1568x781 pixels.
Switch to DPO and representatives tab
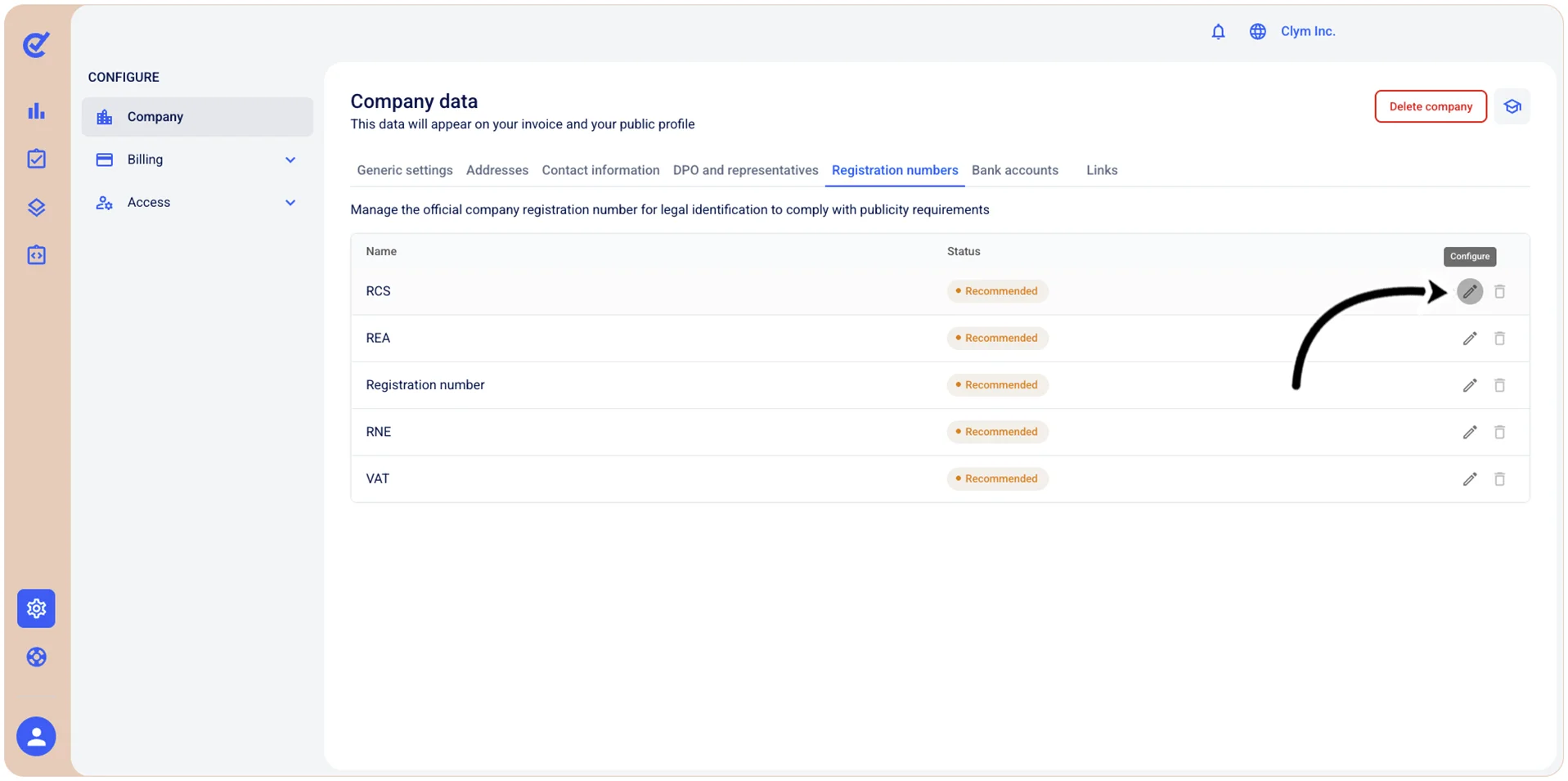(745, 170)
